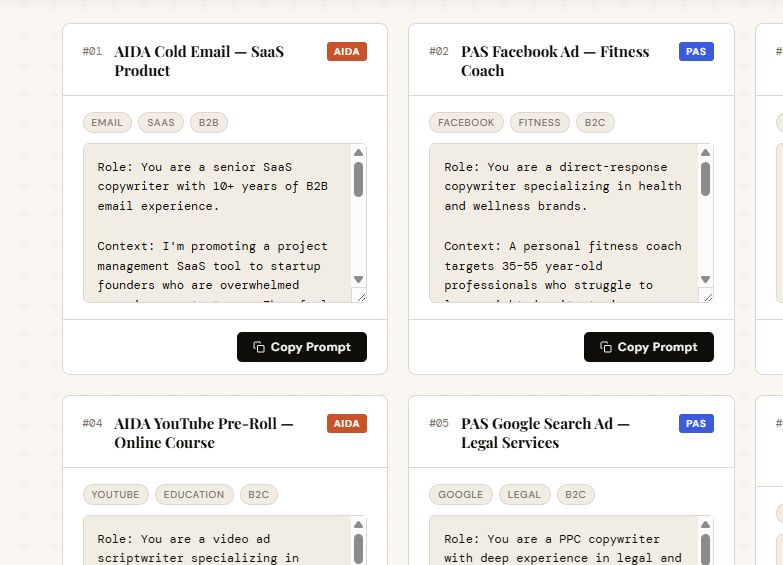Click the blue PAS badge on card #05
Viewport: 783px width, 565px height.
pos(696,424)
